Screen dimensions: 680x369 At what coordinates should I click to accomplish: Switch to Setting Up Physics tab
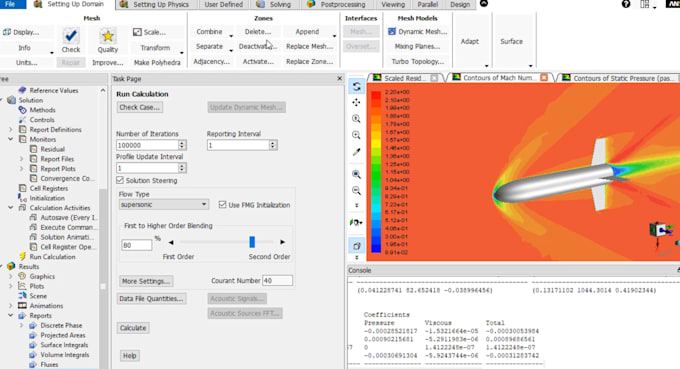[154, 4]
